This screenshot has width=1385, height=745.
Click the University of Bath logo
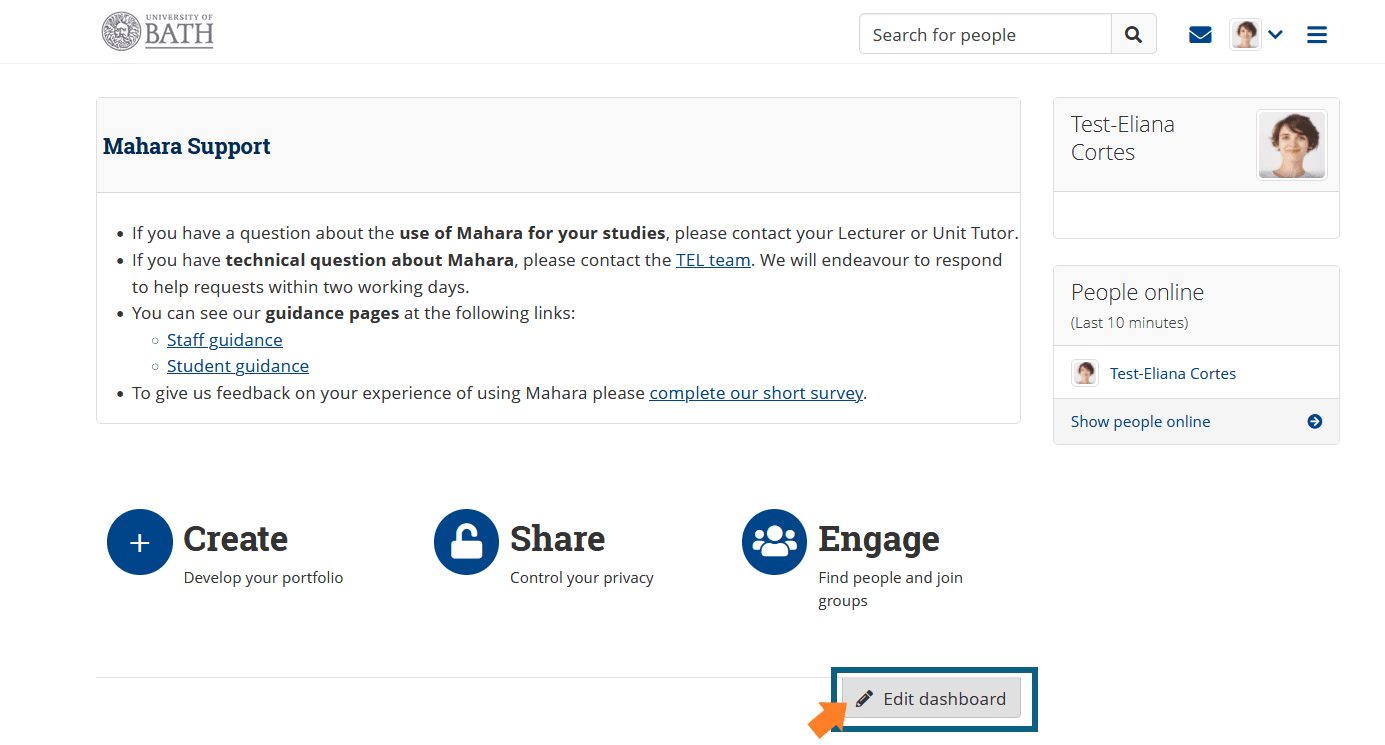coord(157,31)
